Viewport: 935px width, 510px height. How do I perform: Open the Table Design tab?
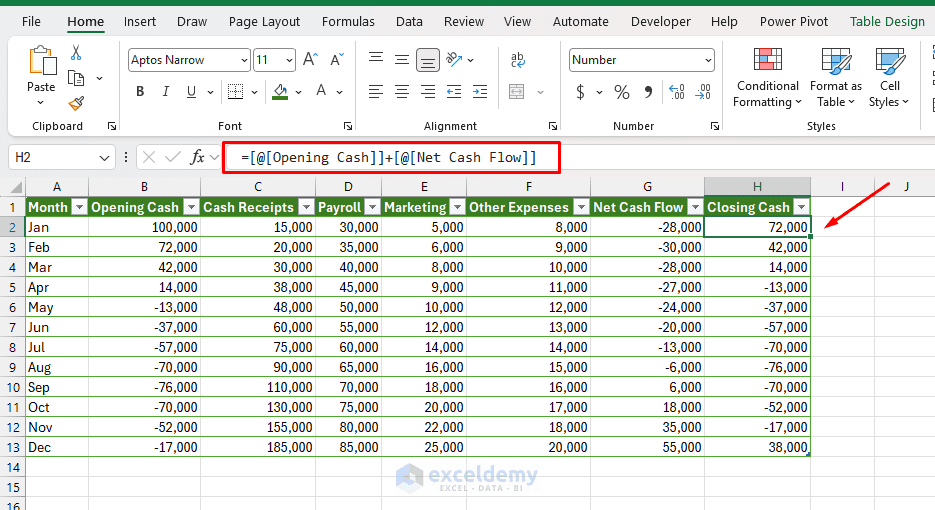click(887, 22)
